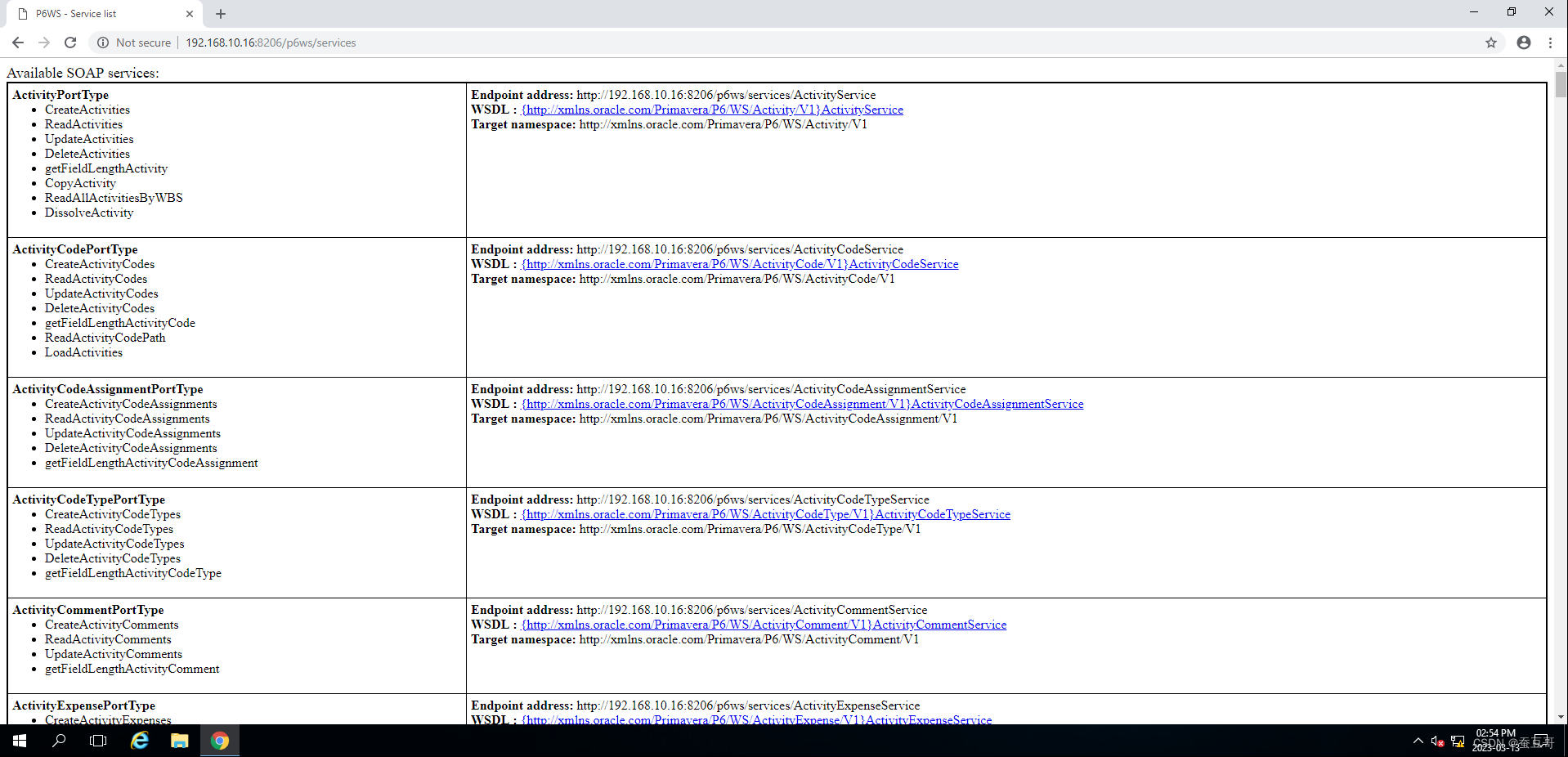Open the Chrome profile avatar
The height and width of the screenshot is (757, 1568).
tap(1522, 43)
